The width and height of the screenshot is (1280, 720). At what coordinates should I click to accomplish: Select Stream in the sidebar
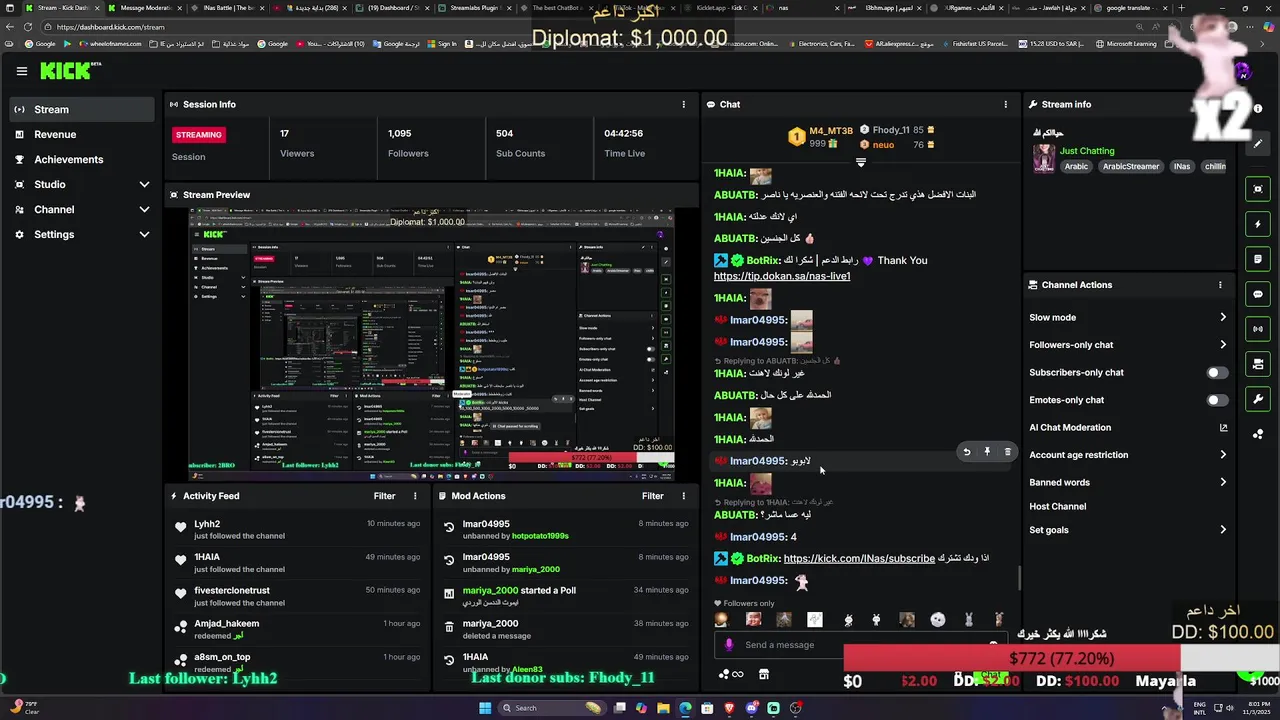pos(82,110)
